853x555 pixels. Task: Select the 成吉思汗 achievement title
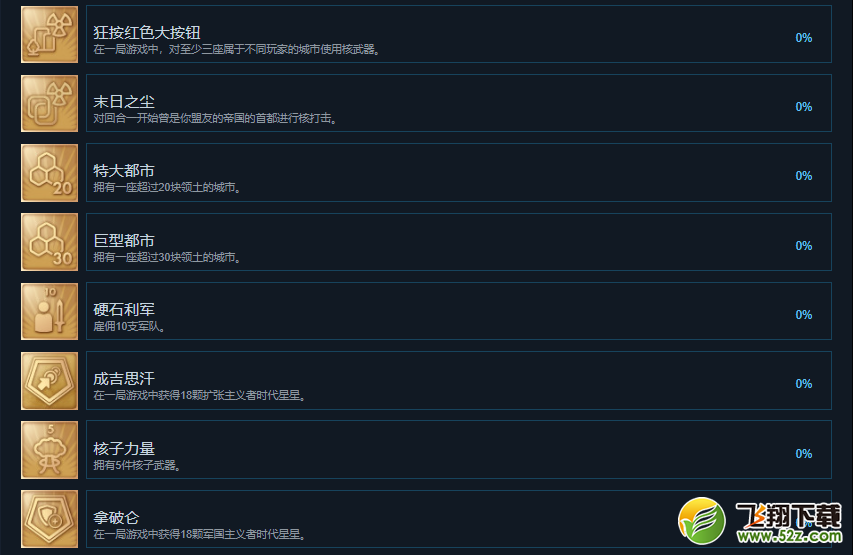(124, 379)
